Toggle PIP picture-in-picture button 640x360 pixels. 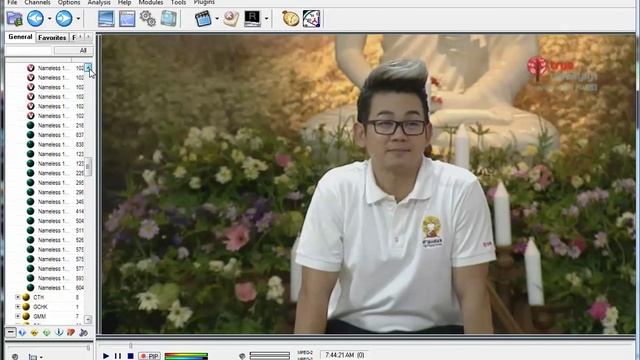click(149, 356)
